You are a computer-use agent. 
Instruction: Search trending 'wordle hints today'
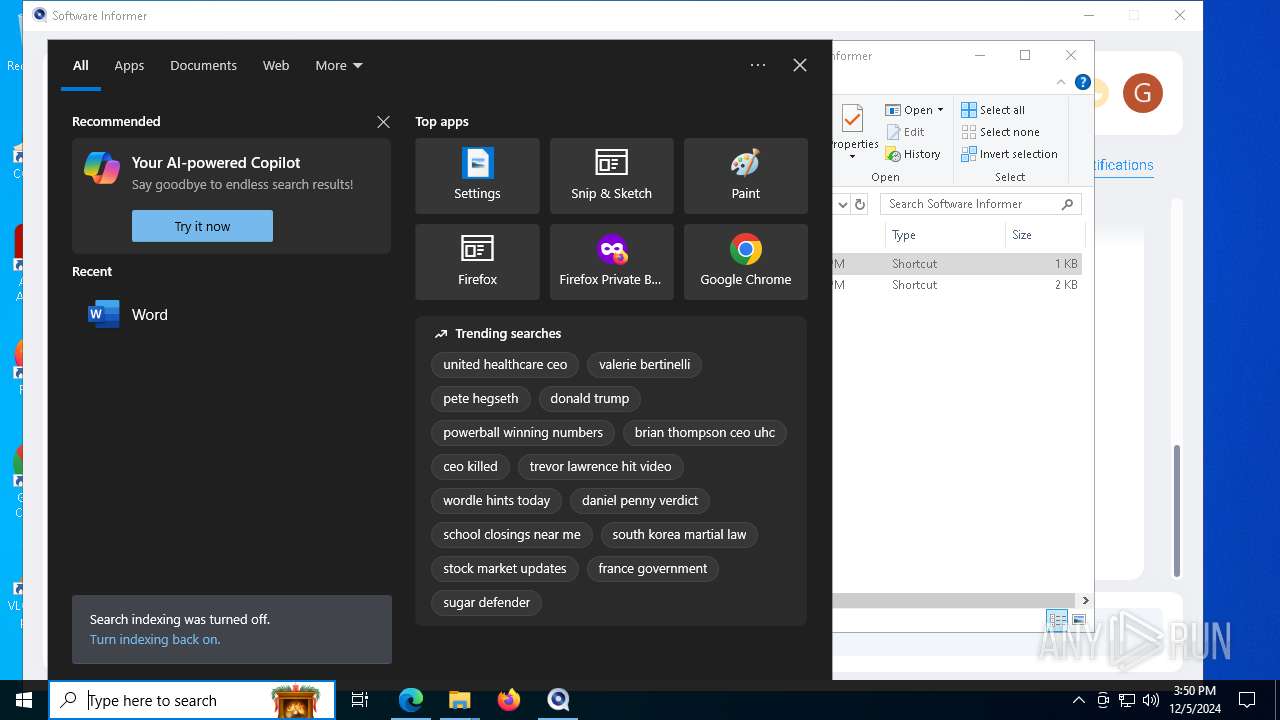[x=497, y=501]
